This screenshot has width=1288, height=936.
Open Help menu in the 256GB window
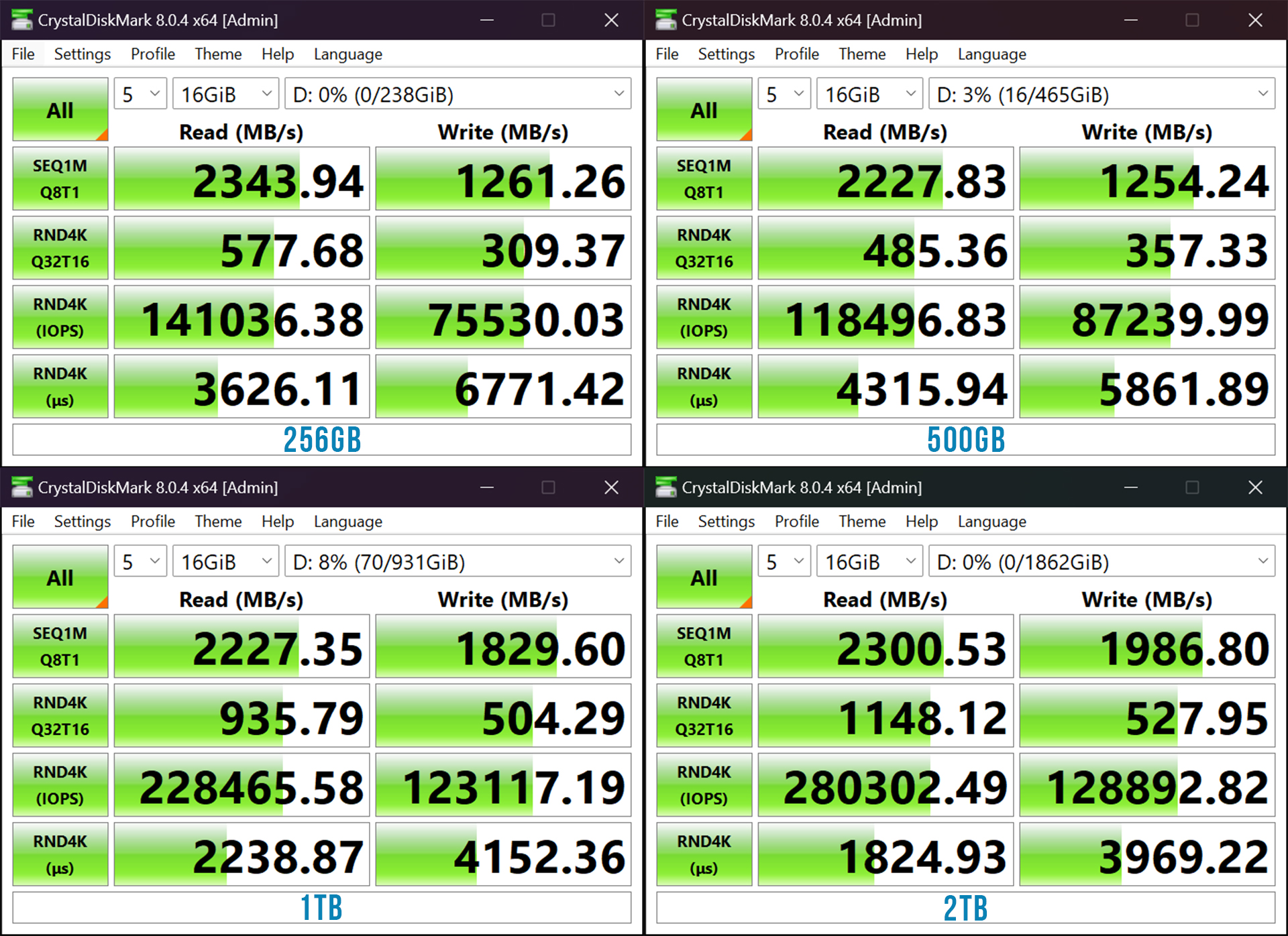(x=278, y=54)
